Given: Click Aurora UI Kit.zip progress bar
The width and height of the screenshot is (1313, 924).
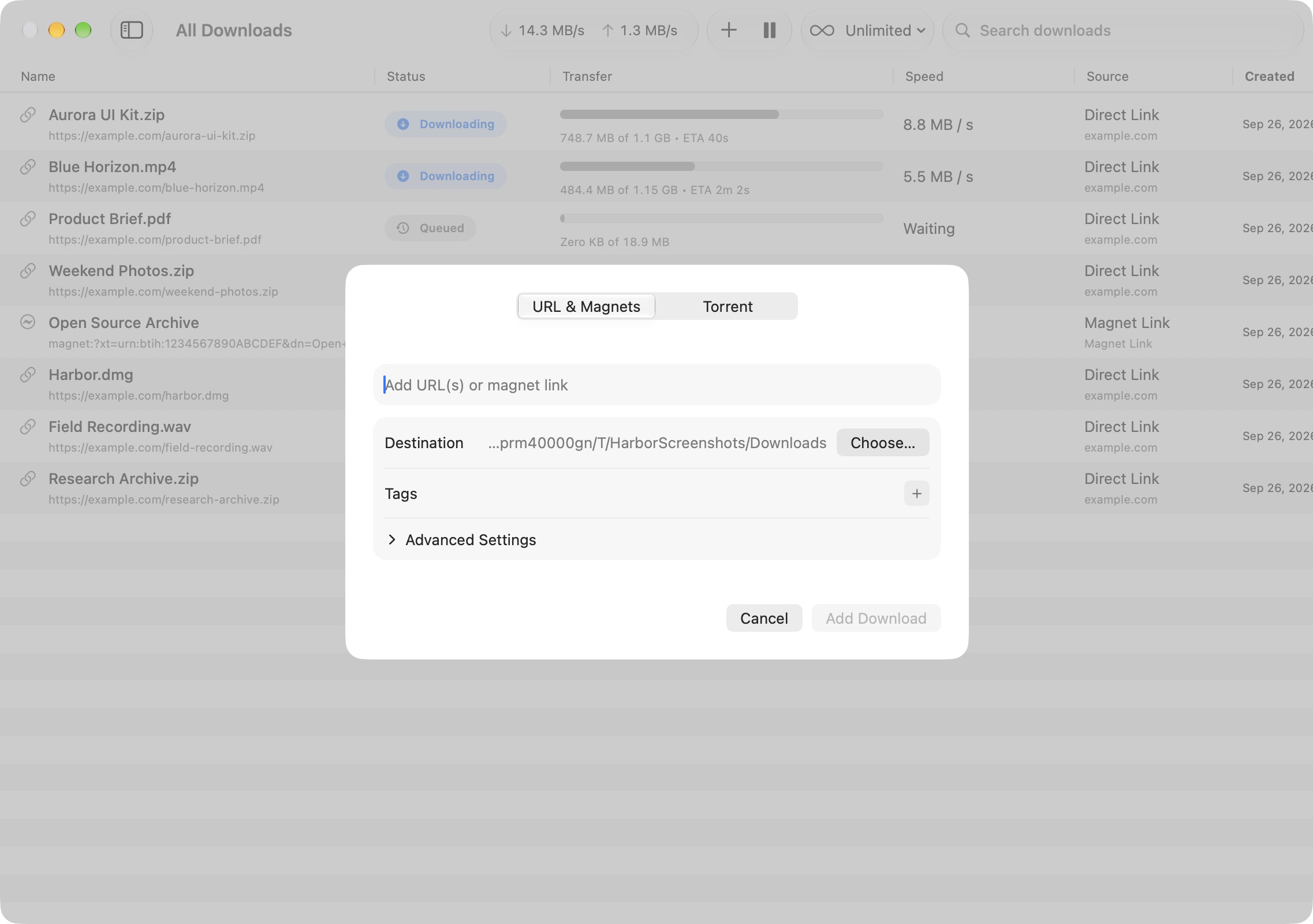Looking at the screenshot, I should click(x=721, y=114).
